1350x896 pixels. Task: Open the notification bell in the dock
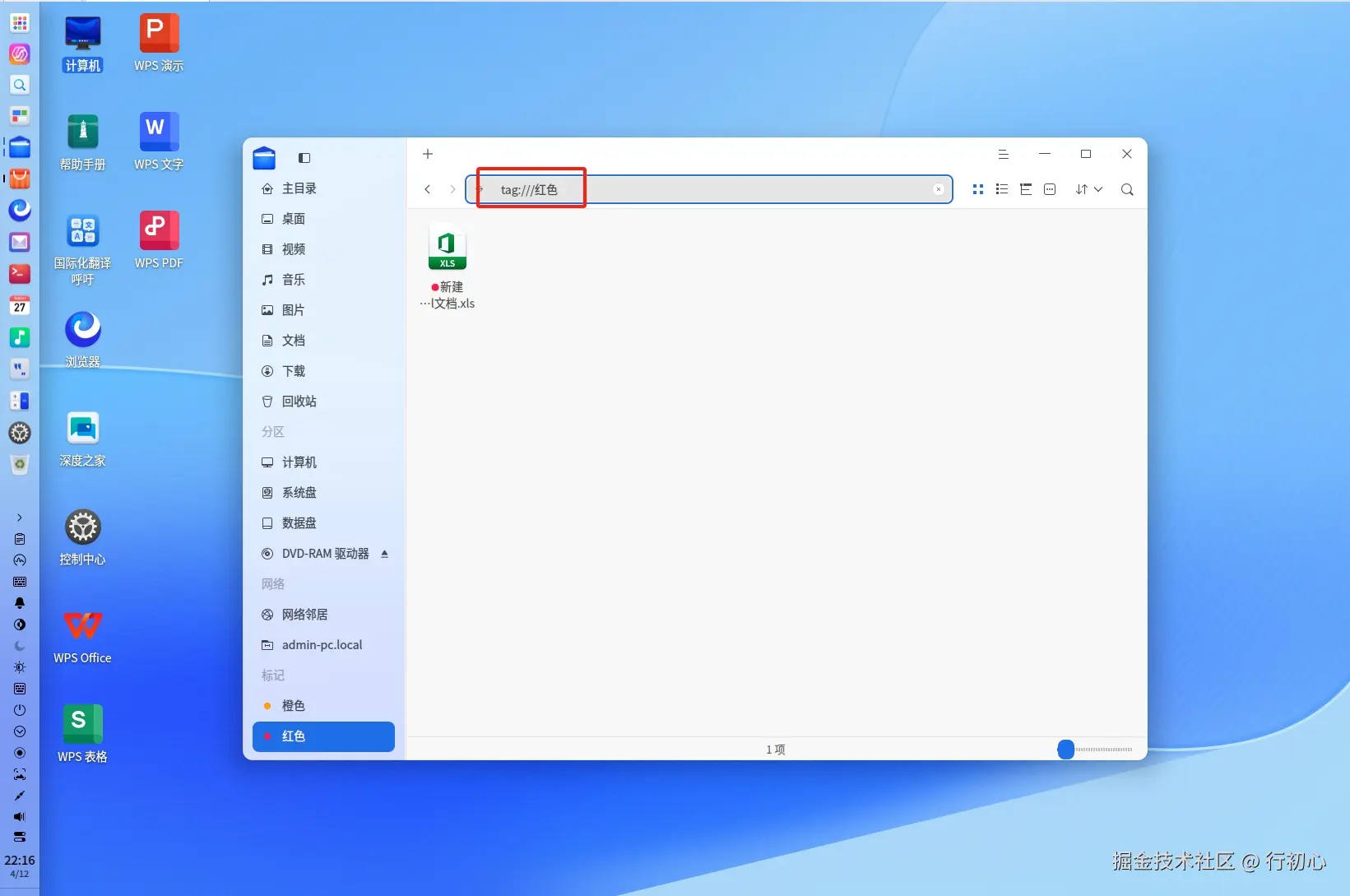pyautogui.click(x=20, y=603)
